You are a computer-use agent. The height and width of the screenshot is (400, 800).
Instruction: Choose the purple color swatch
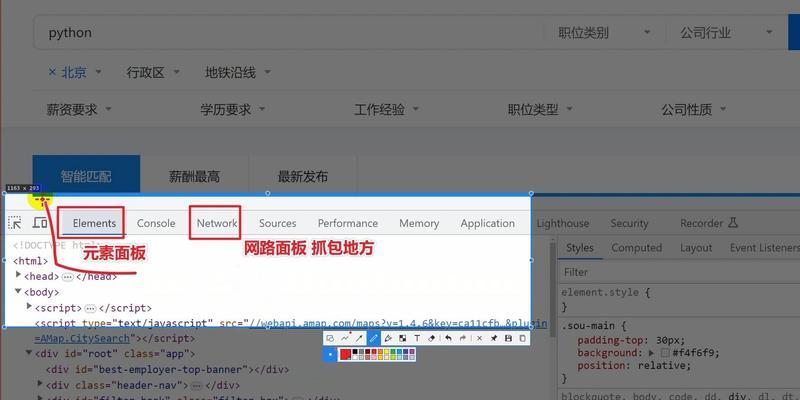point(412,352)
